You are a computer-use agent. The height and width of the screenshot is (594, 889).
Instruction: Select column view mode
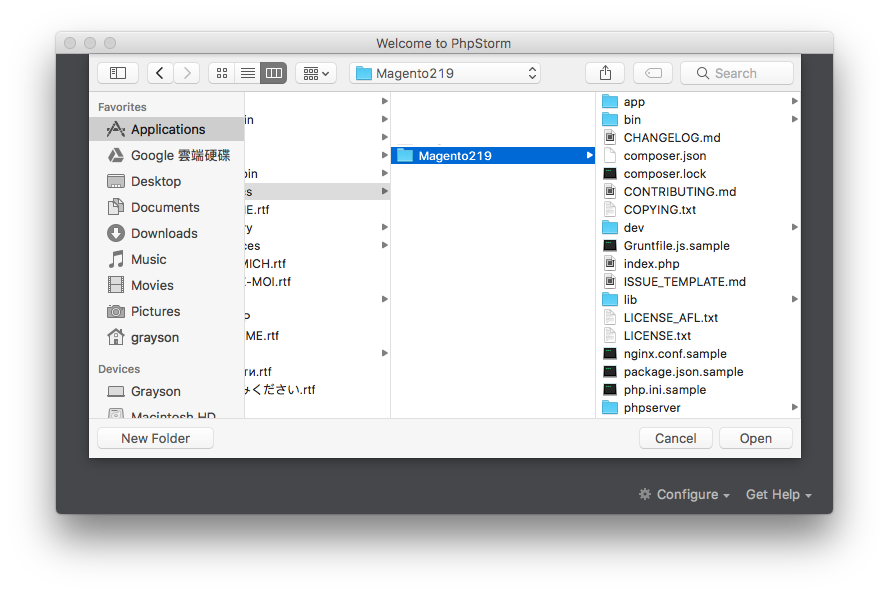click(273, 73)
